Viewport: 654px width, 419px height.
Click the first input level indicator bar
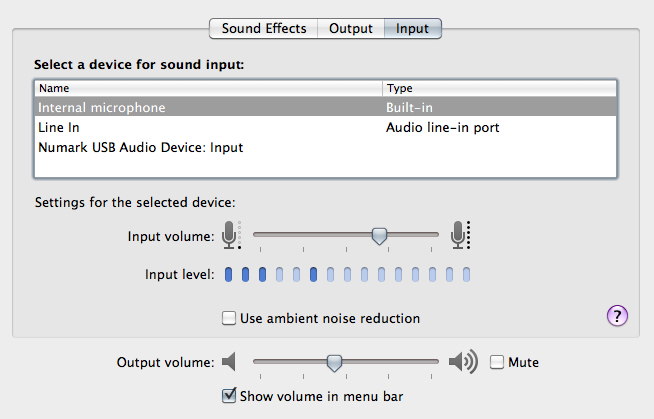[x=229, y=274]
